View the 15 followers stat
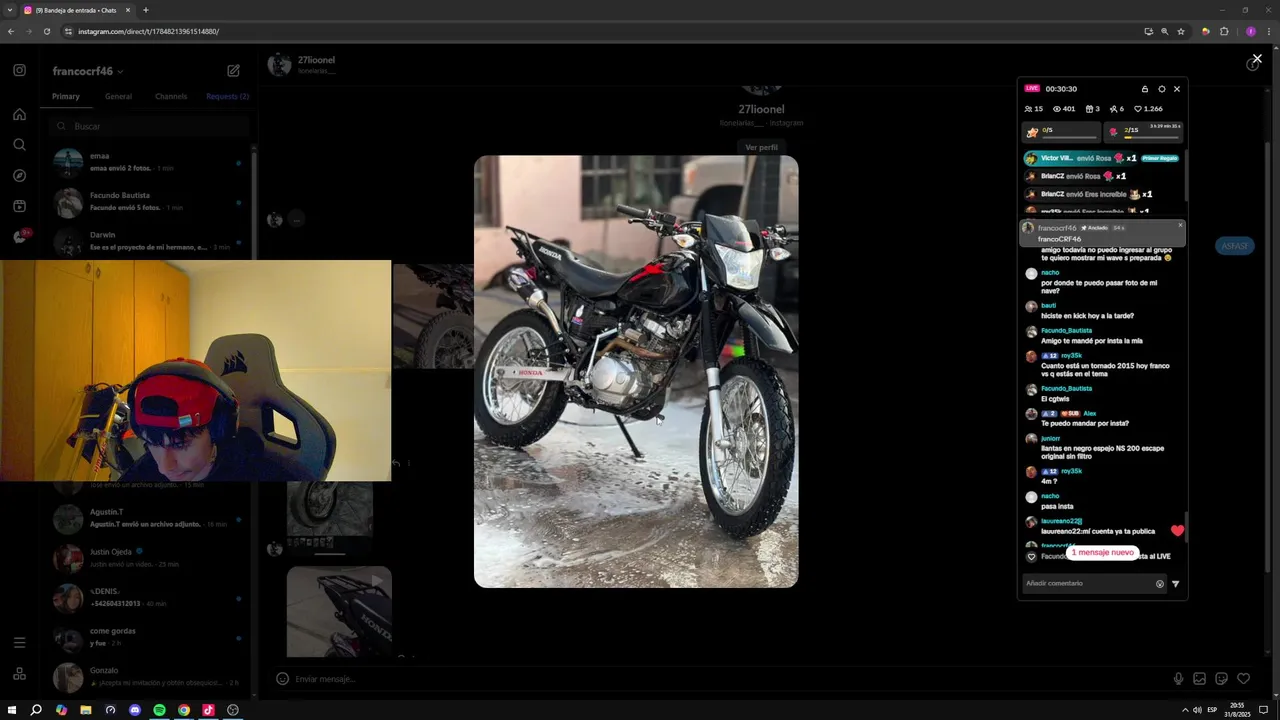Viewport: 1280px width, 720px height. click(x=1034, y=109)
